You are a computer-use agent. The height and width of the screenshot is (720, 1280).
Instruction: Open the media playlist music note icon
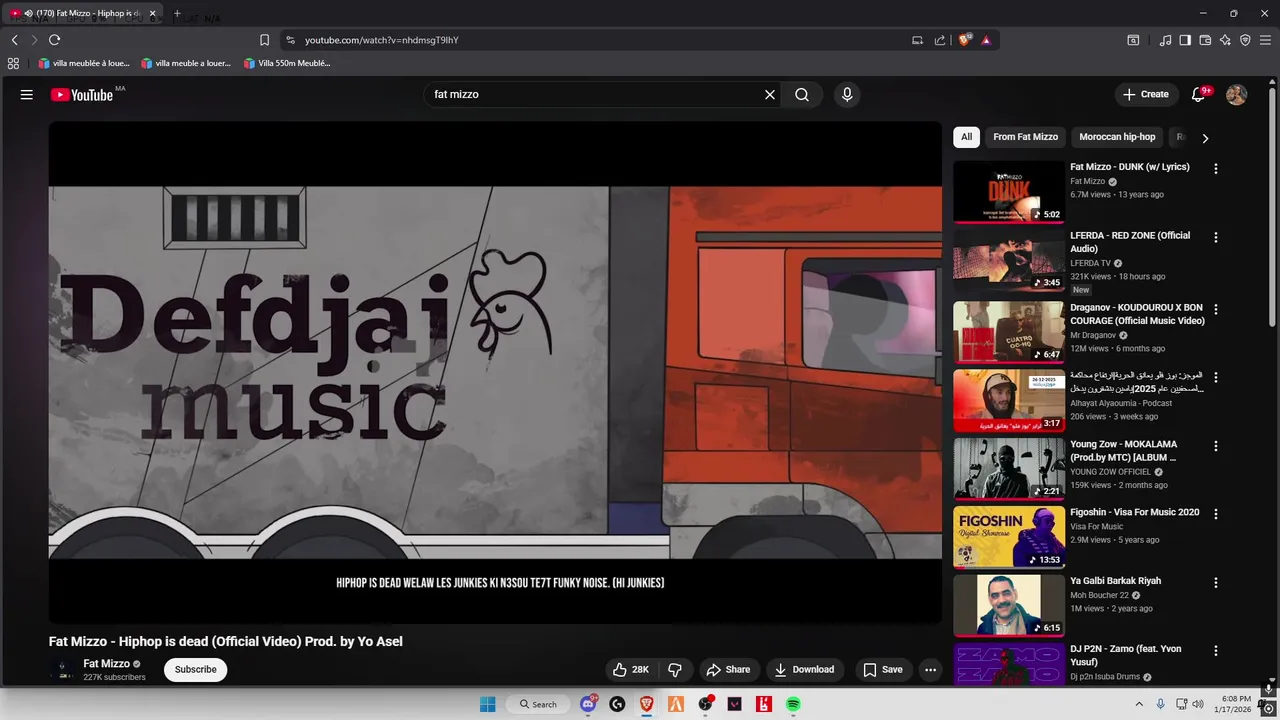(x=1165, y=40)
